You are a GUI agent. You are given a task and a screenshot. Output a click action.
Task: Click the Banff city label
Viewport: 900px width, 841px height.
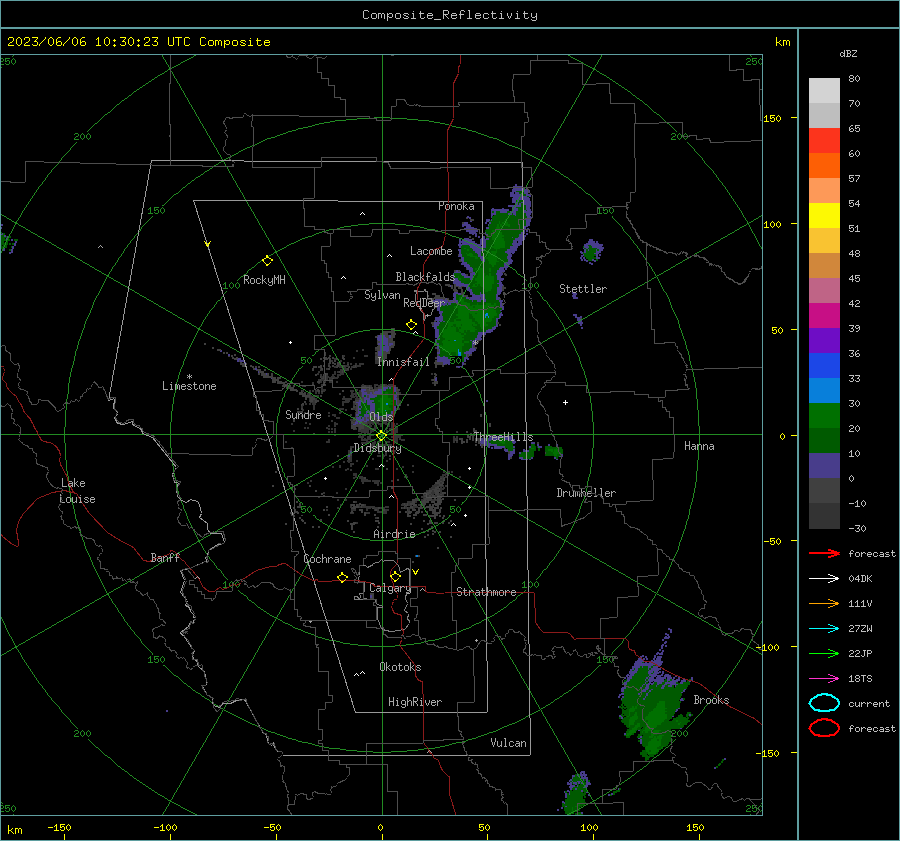coord(165,557)
